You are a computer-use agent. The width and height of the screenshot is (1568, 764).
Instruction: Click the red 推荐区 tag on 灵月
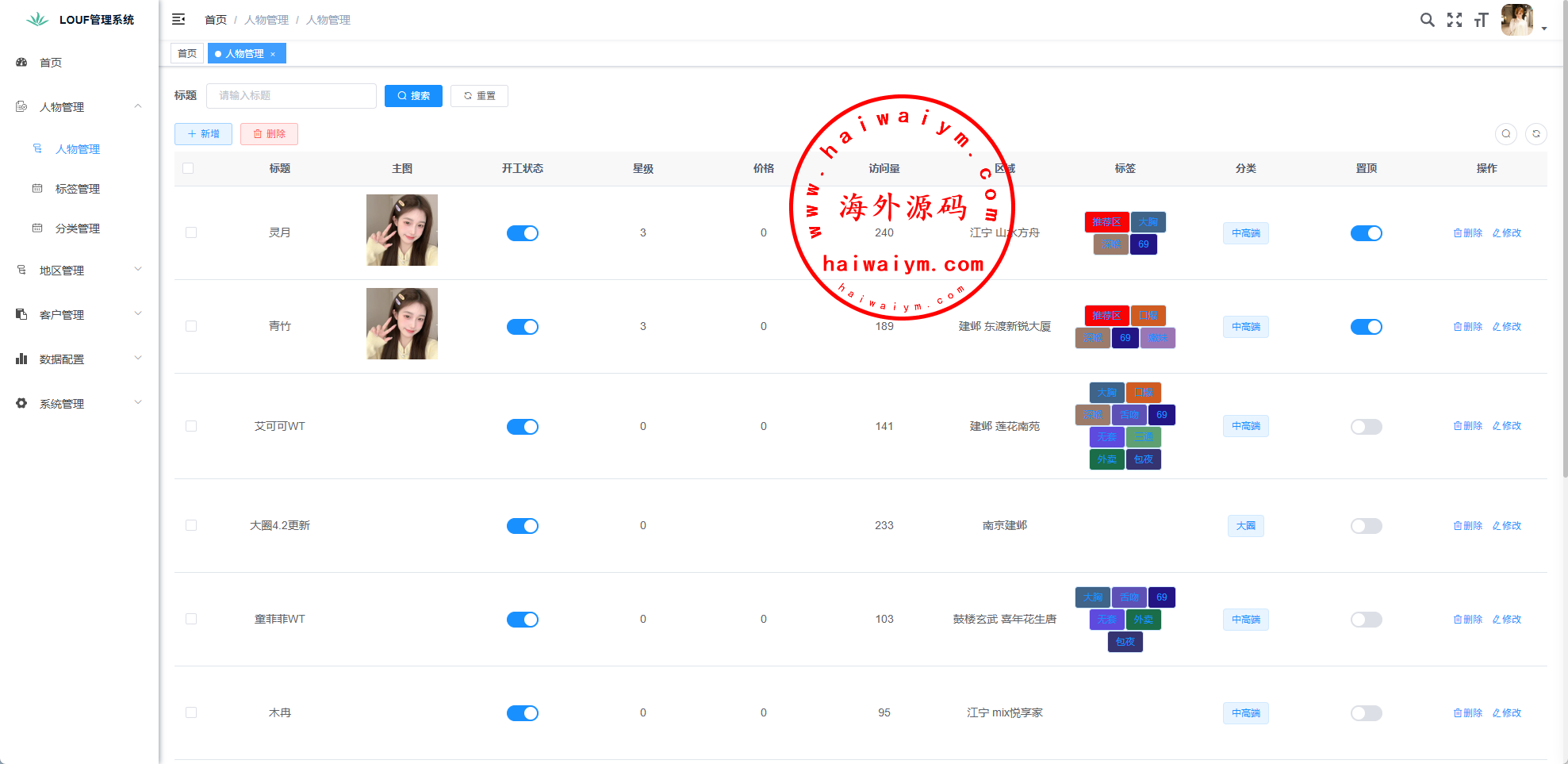(x=1106, y=222)
